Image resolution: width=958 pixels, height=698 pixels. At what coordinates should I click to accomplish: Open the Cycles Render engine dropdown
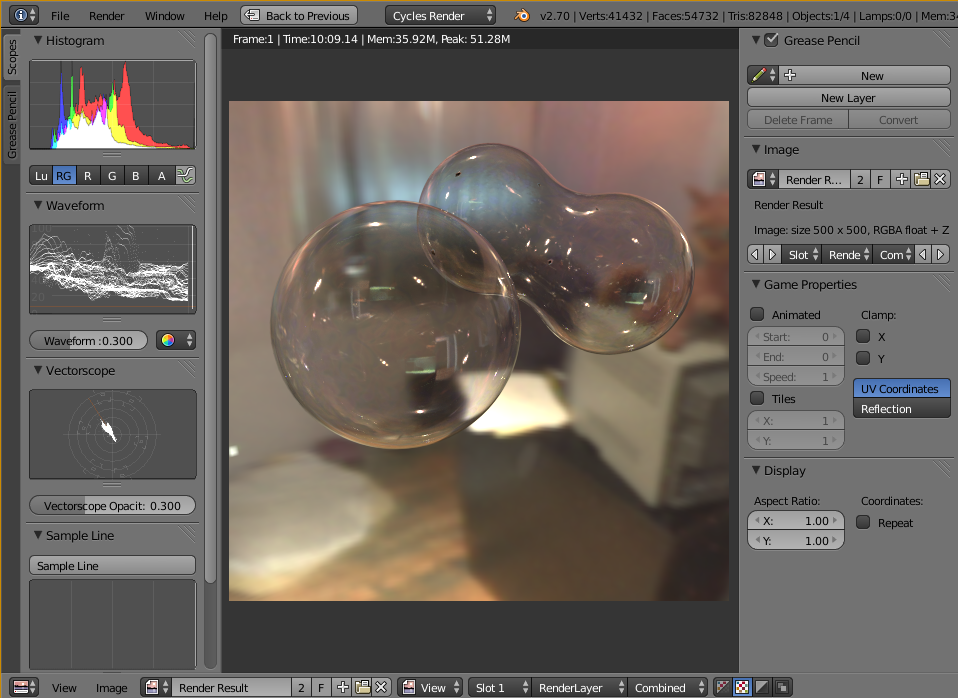(440, 15)
